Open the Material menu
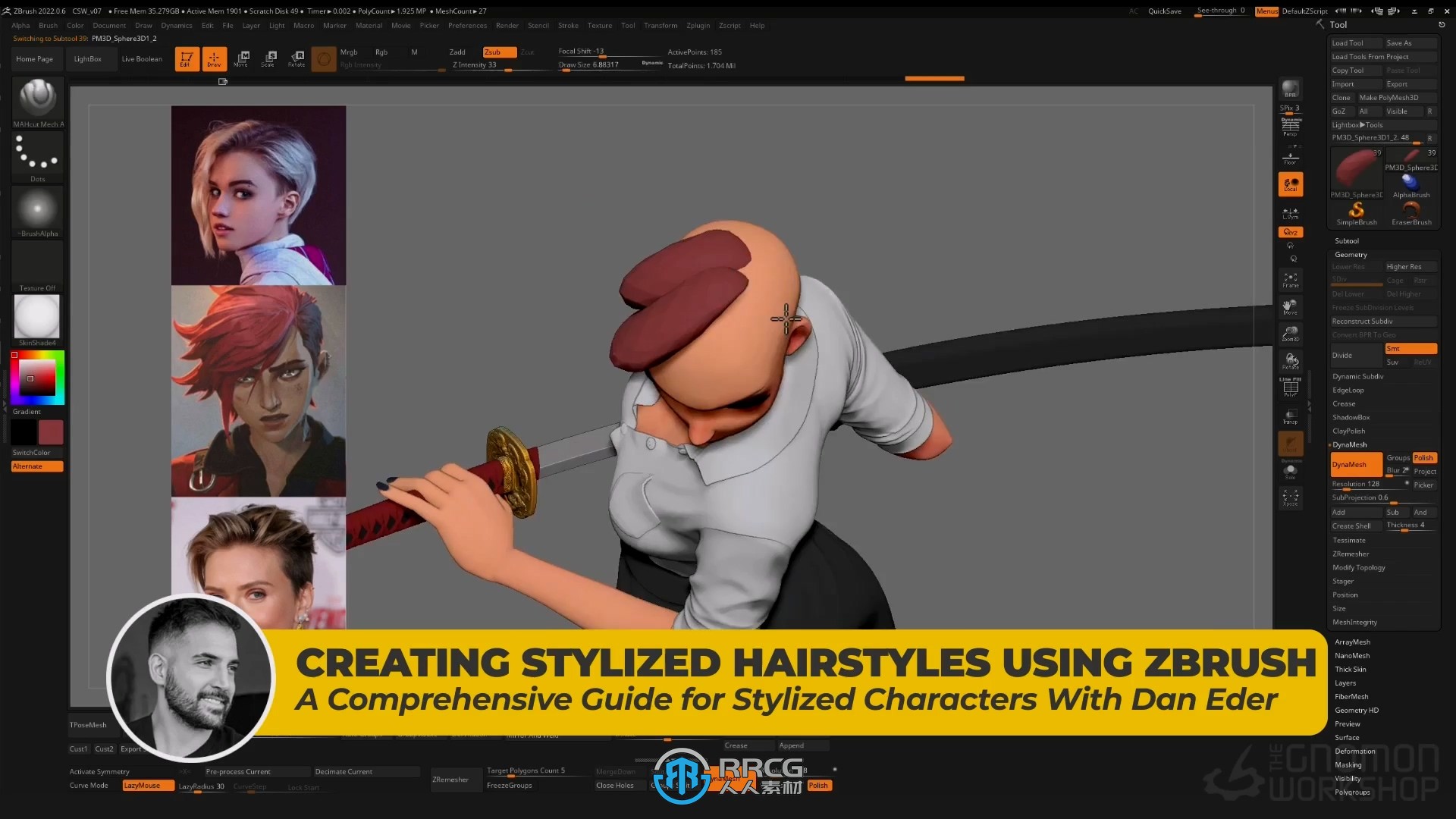Screen dimensions: 1456x819 [369, 26]
